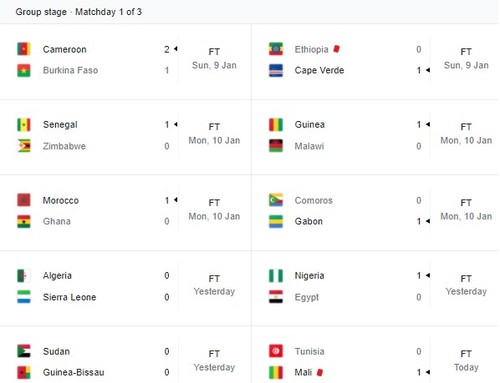
Task: Click the Egypt flag icon
Action: pyautogui.click(x=276, y=297)
